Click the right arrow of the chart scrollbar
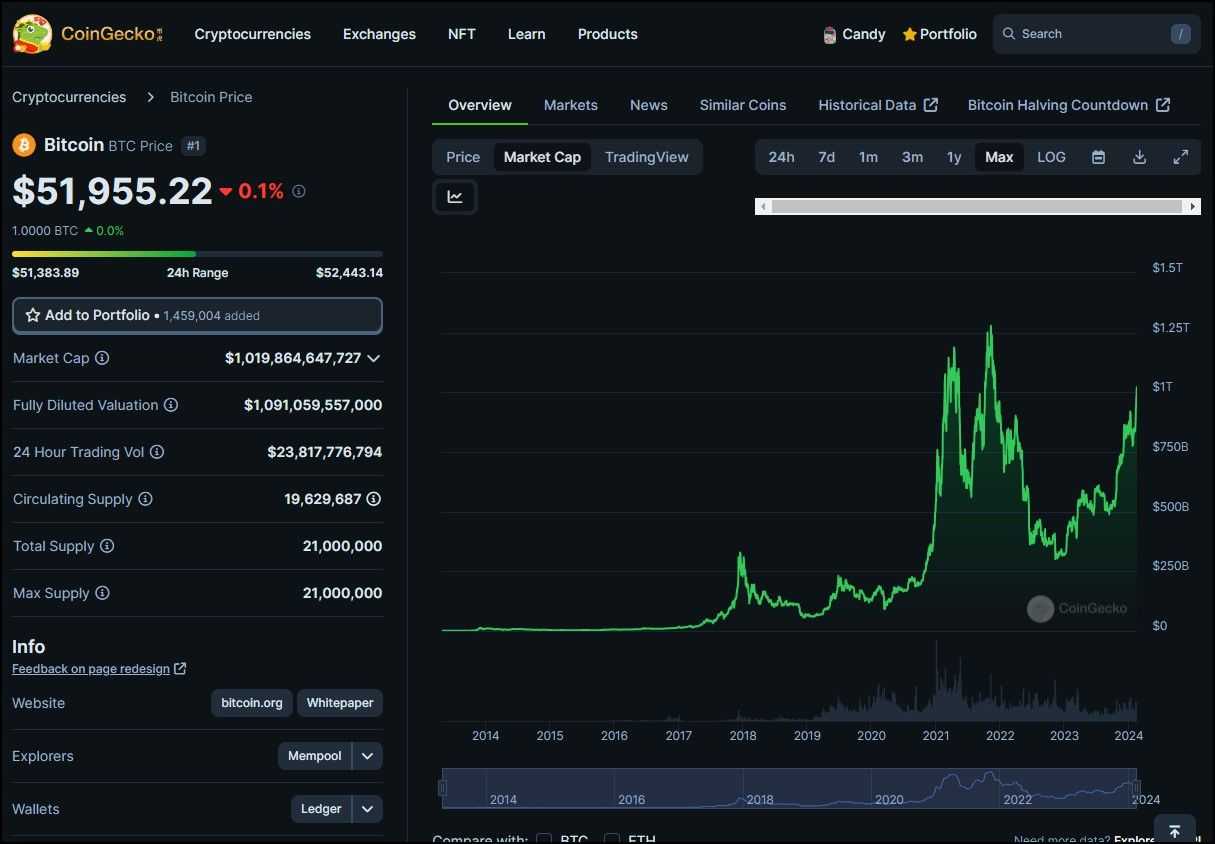The width and height of the screenshot is (1215, 844). pos(1192,206)
